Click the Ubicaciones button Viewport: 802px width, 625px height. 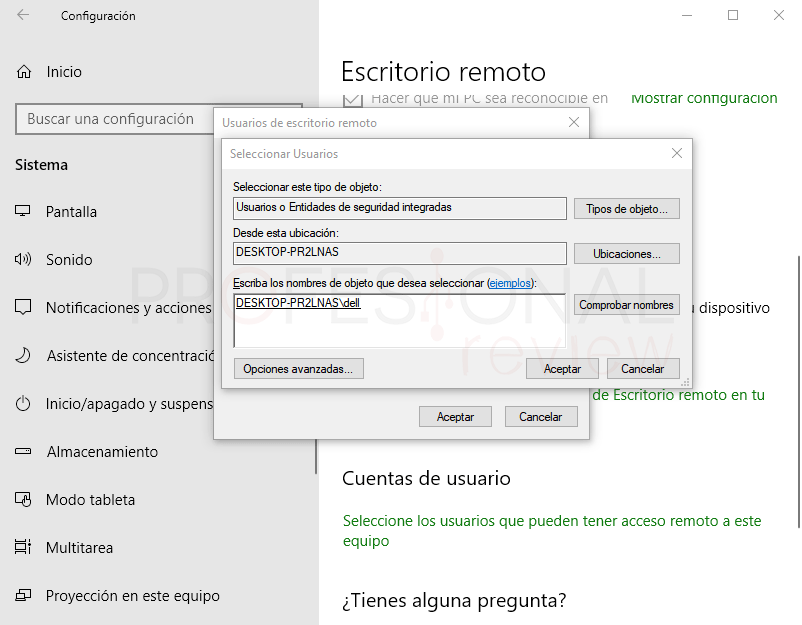(626, 253)
